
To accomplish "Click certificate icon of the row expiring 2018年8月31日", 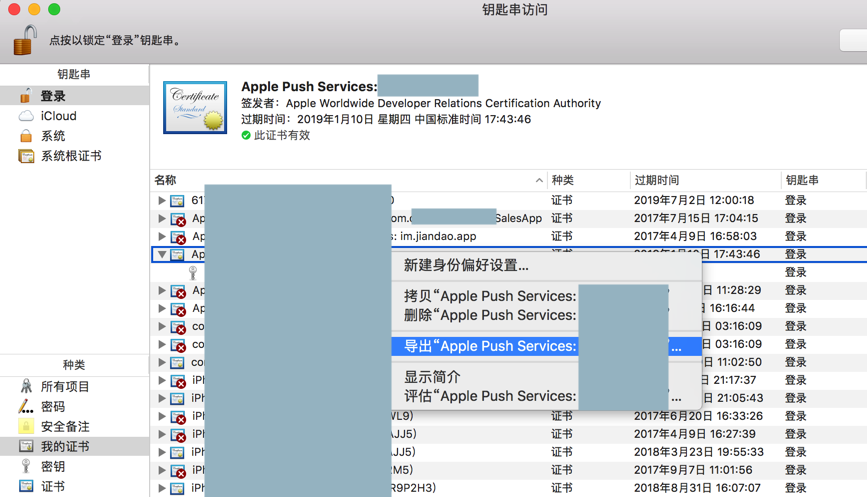I will pos(177,488).
